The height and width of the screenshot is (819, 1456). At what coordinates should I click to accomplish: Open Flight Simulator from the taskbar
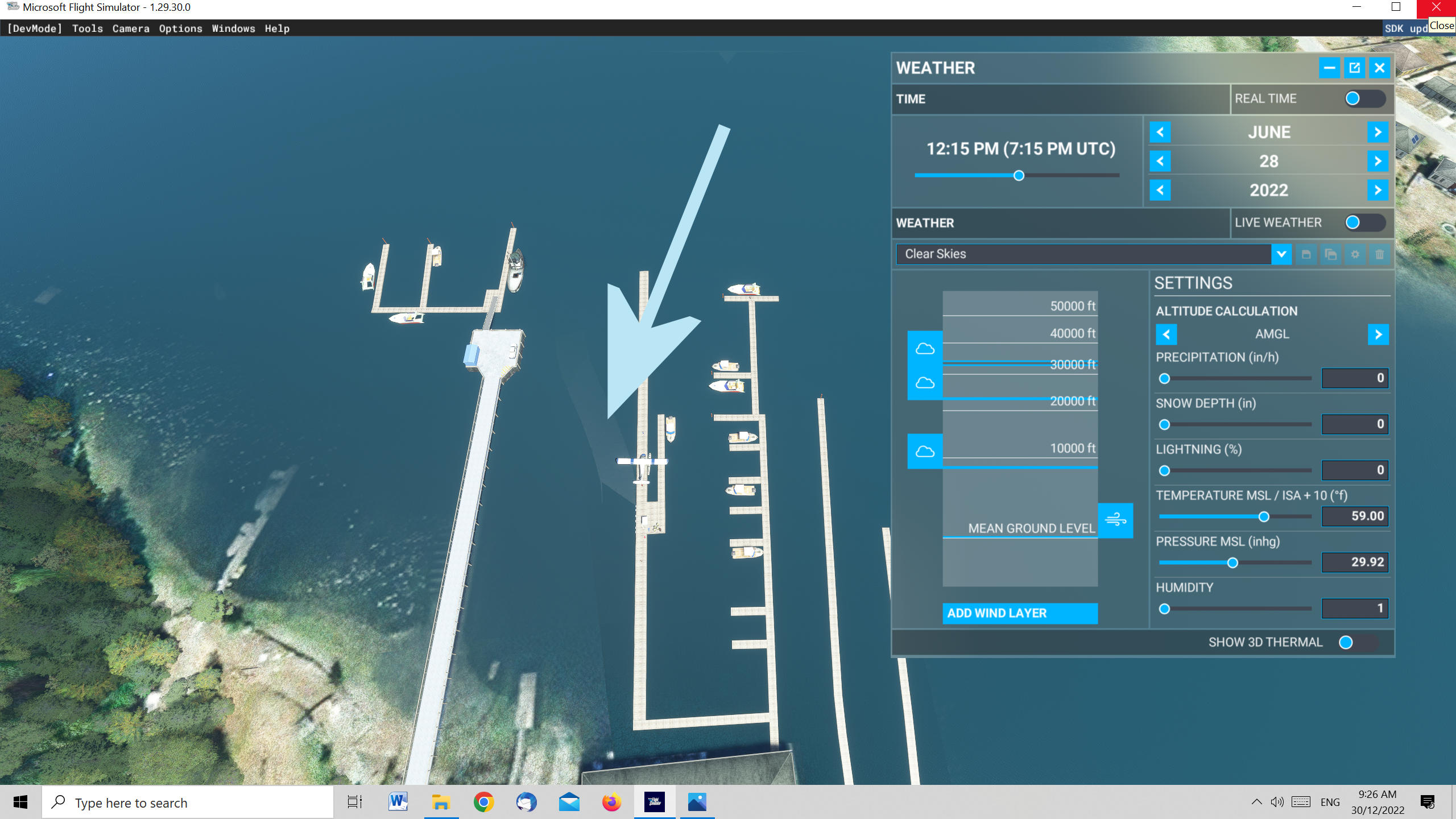pyautogui.click(x=655, y=802)
